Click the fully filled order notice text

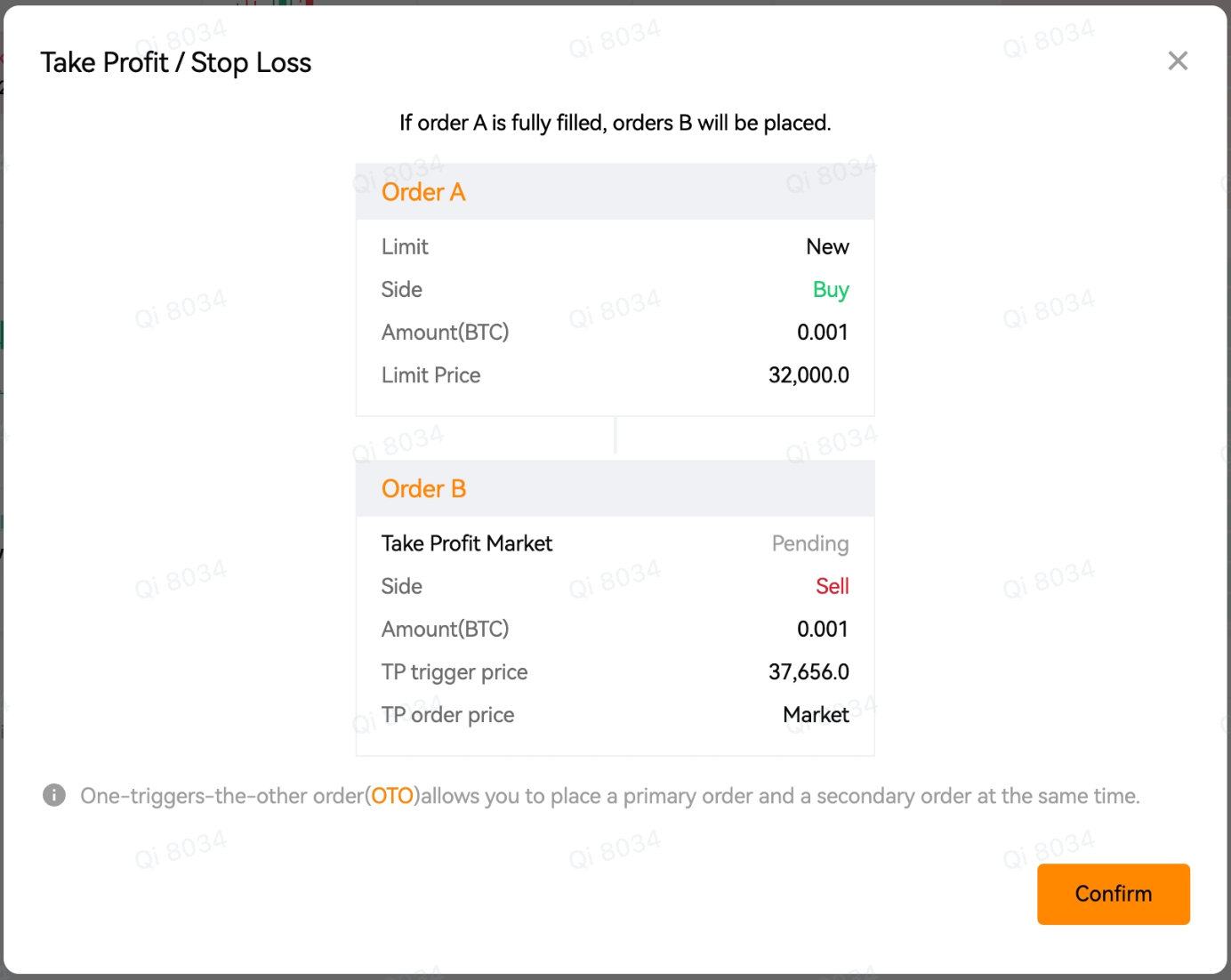[615, 123]
